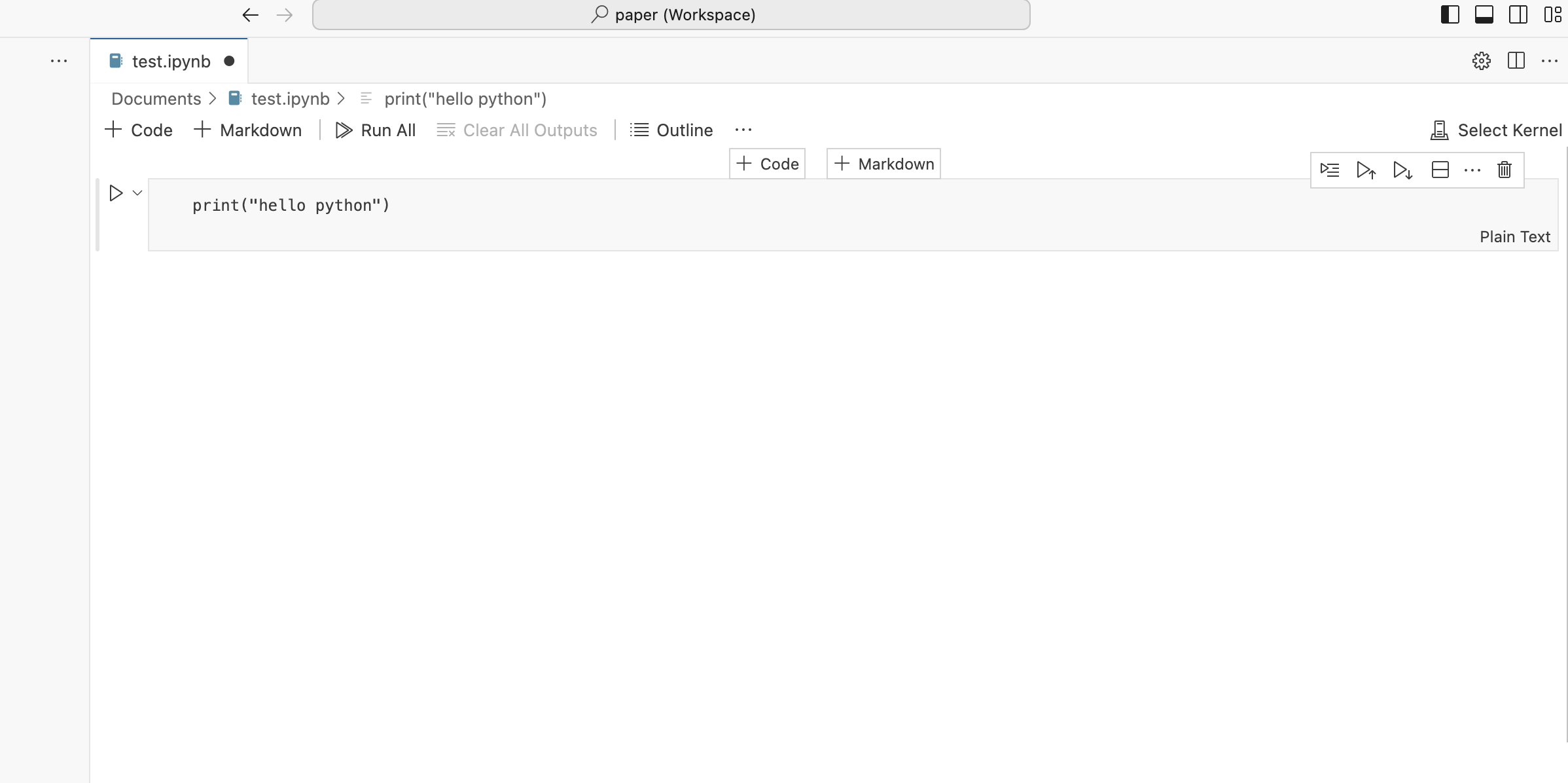
Task: Click the paper (Workspace) search box
Action: (x=671, y=15)
